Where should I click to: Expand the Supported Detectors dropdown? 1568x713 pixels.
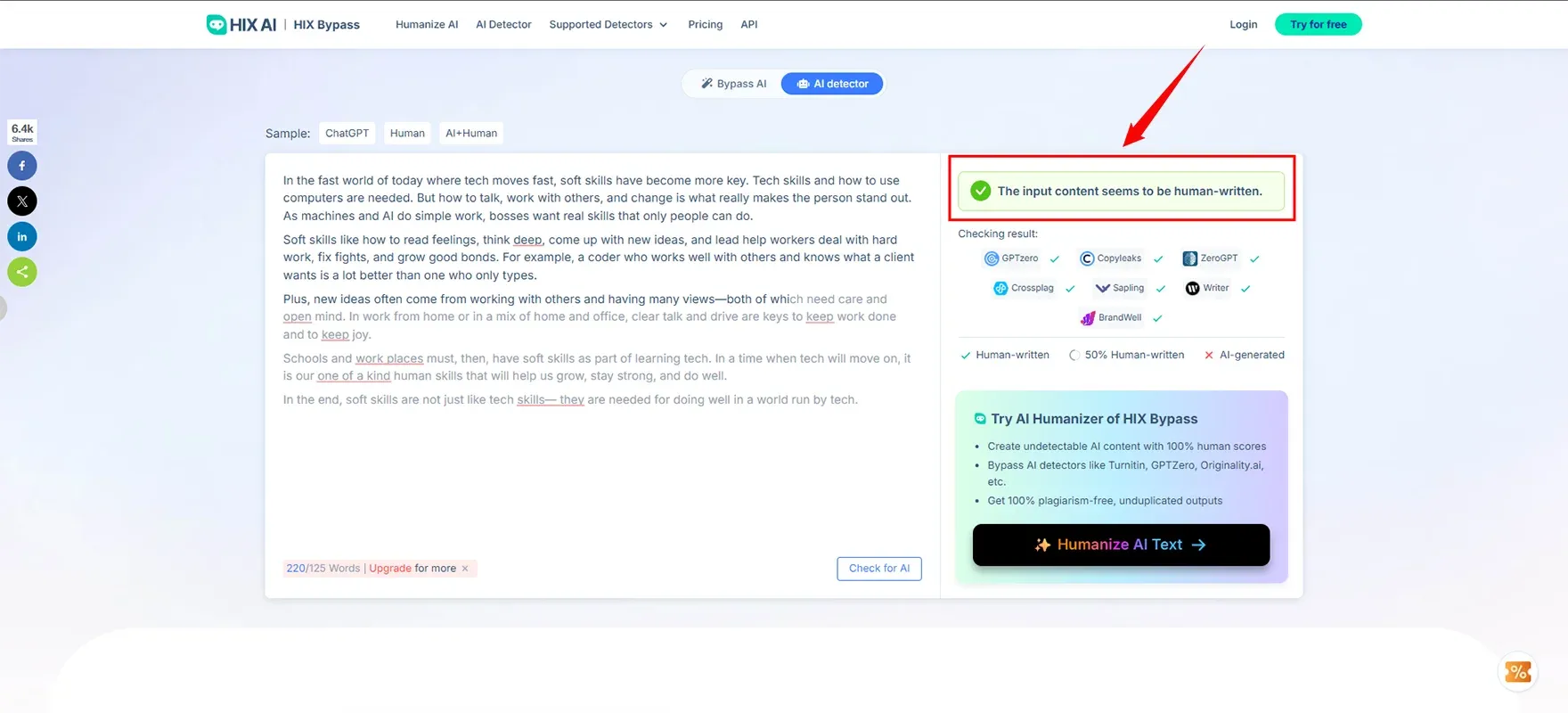608,24
